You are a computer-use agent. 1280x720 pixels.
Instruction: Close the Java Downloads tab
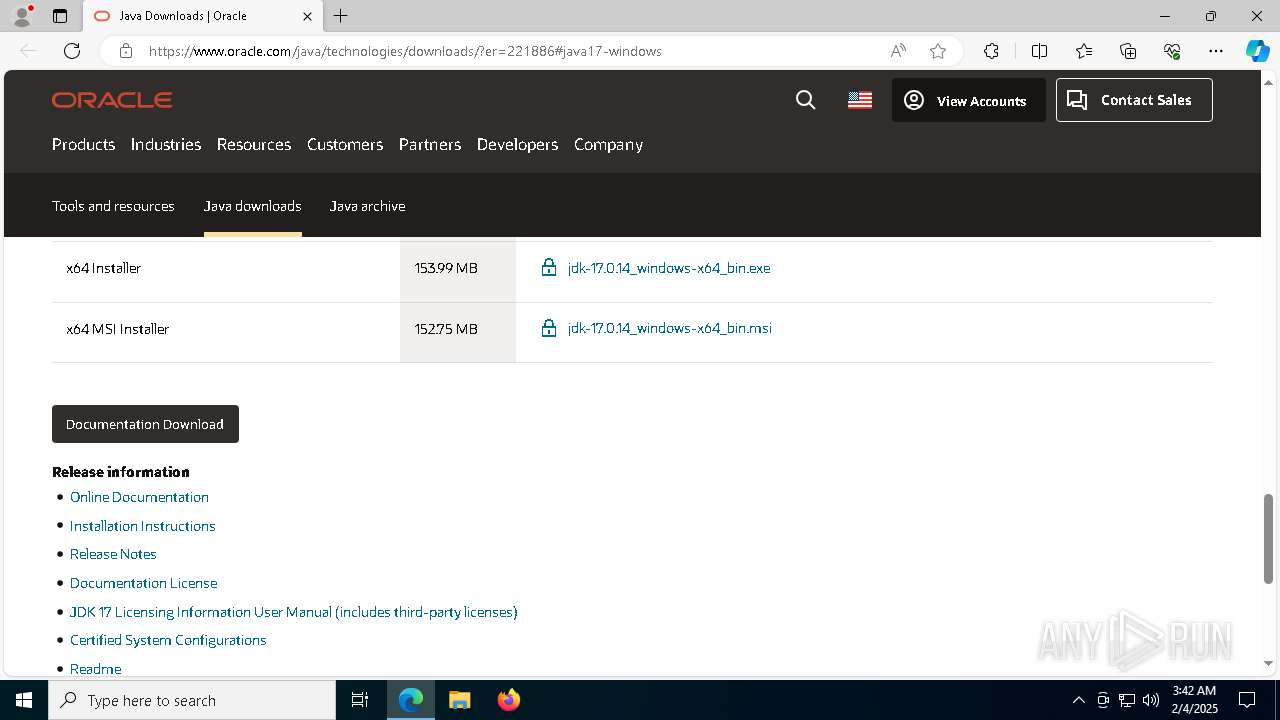(307, 16)
